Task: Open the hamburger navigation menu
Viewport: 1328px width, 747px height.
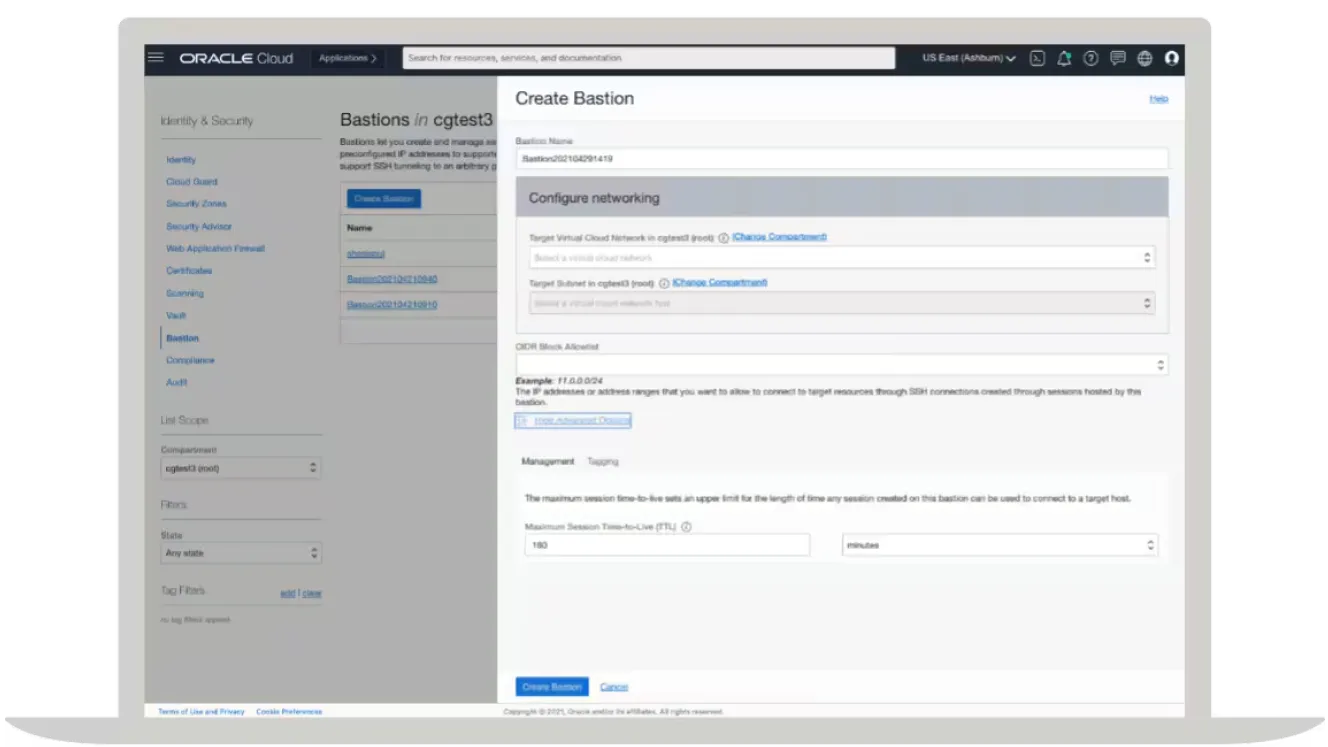Action: 155,57
